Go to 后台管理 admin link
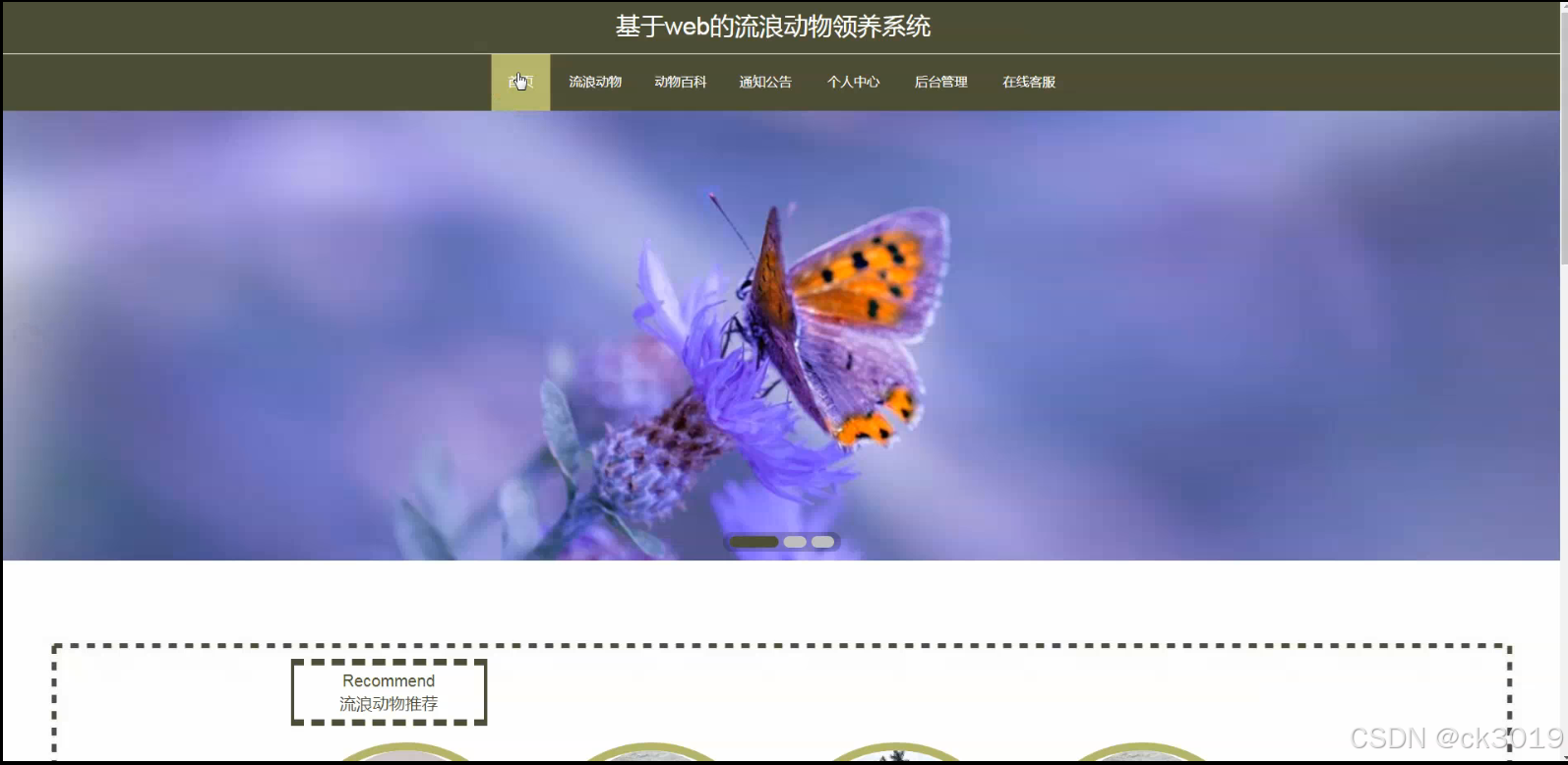This screenshot has height=765, width=1568. (x=941, y=82)
